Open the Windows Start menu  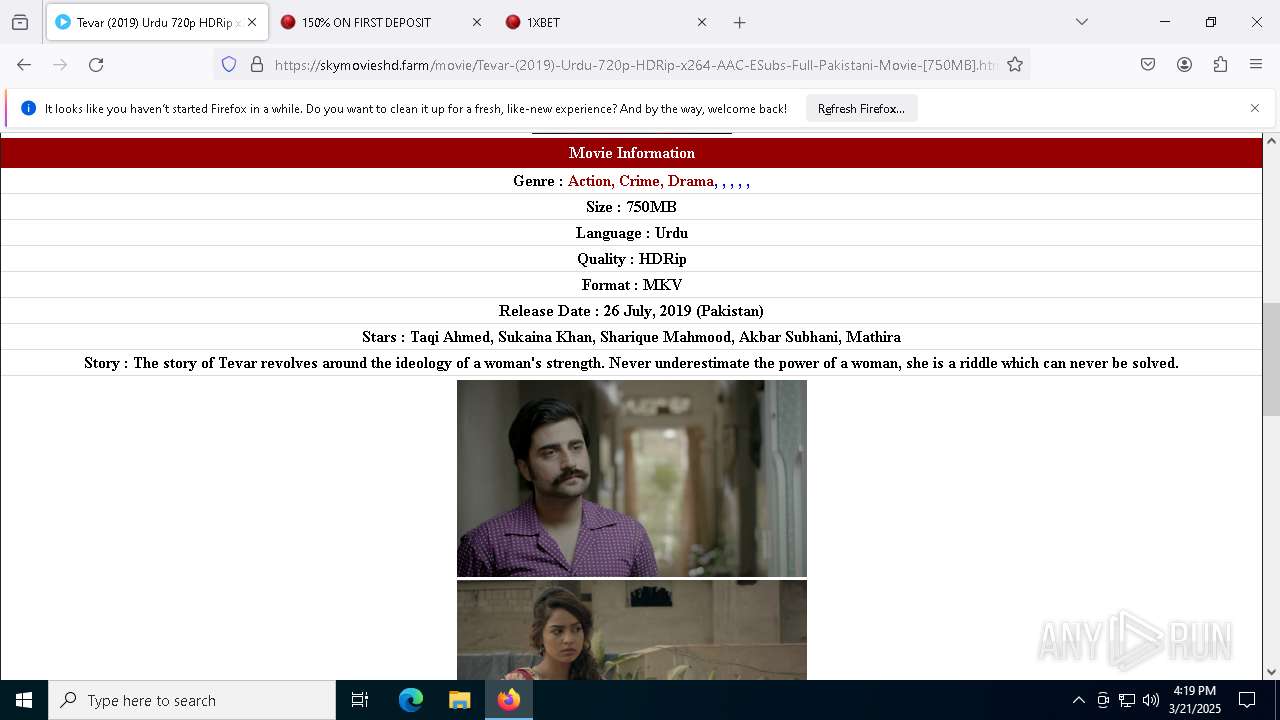tap(24, 700)
